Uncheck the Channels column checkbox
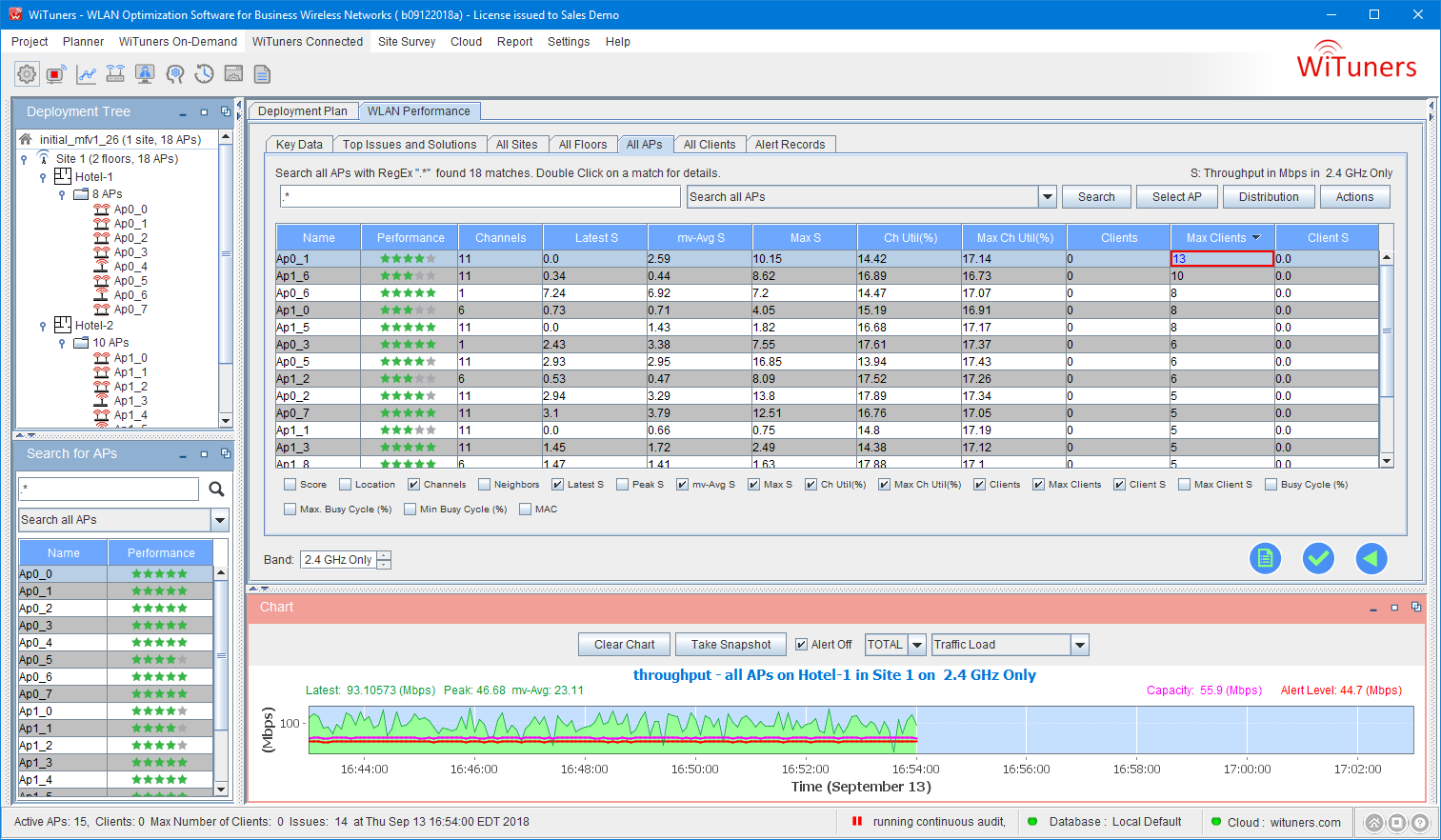The width and height of the screenshot is (1441, 840). 414,485
